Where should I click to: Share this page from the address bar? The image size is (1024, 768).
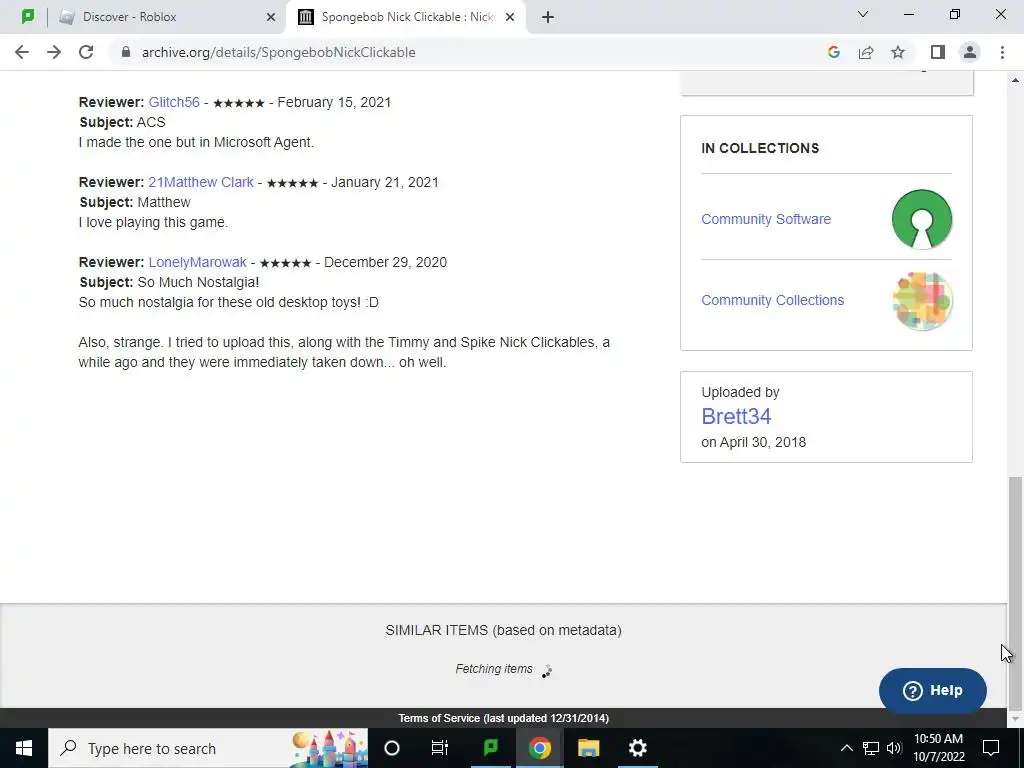[866, 52]
